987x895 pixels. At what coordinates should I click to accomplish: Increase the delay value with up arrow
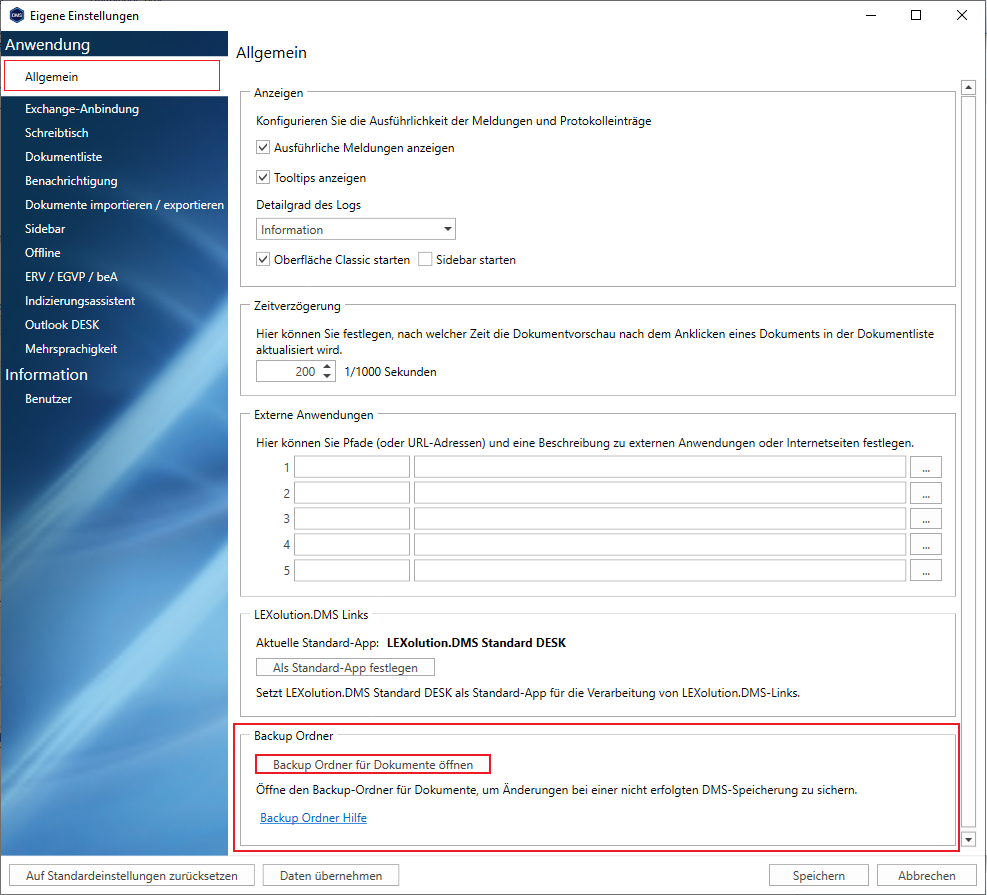pyautogui.click(x=327, y=366)
